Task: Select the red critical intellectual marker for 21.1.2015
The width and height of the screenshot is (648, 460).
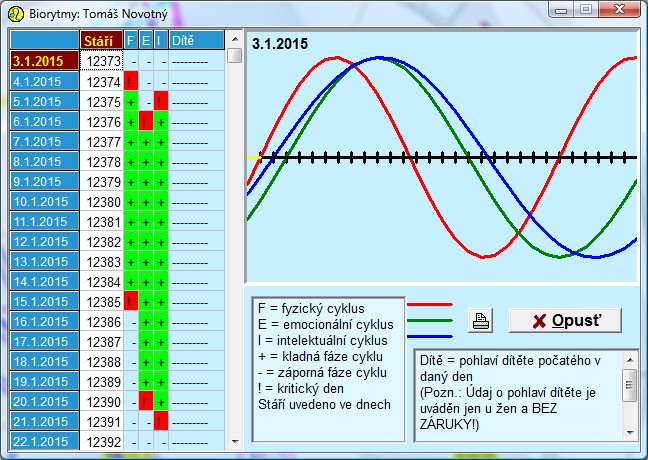Action: (160, 422)
